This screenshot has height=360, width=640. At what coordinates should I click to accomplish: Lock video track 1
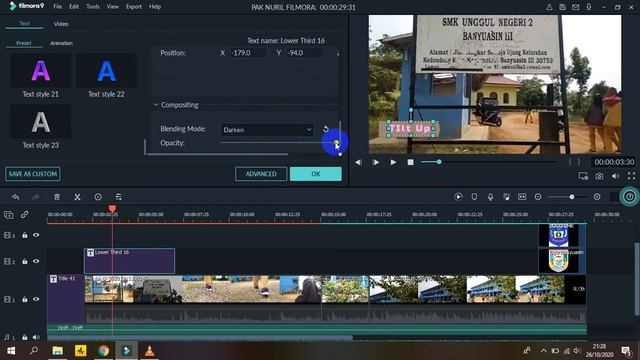[24, 299]
